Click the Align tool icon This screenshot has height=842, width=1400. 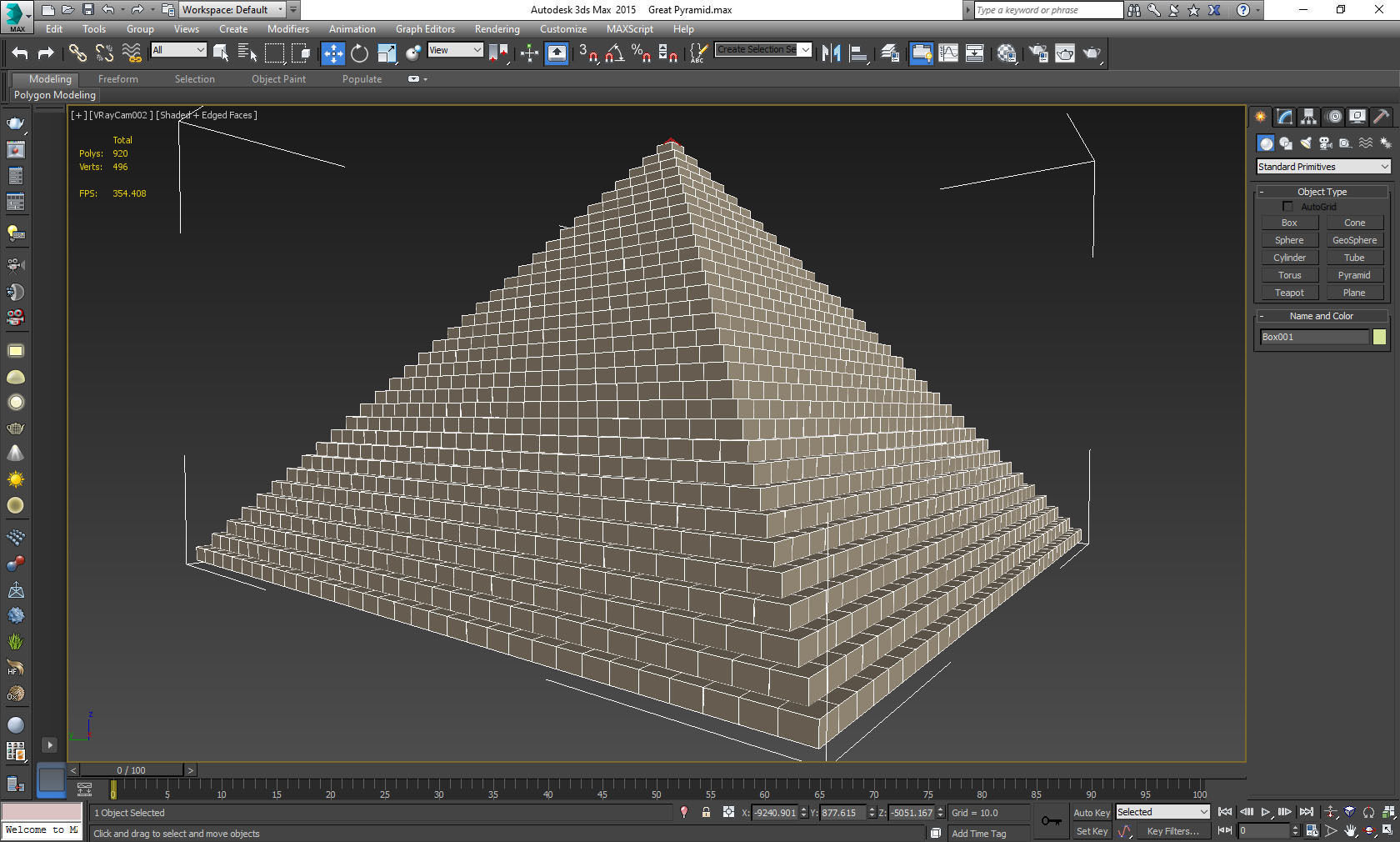[858, 53]
